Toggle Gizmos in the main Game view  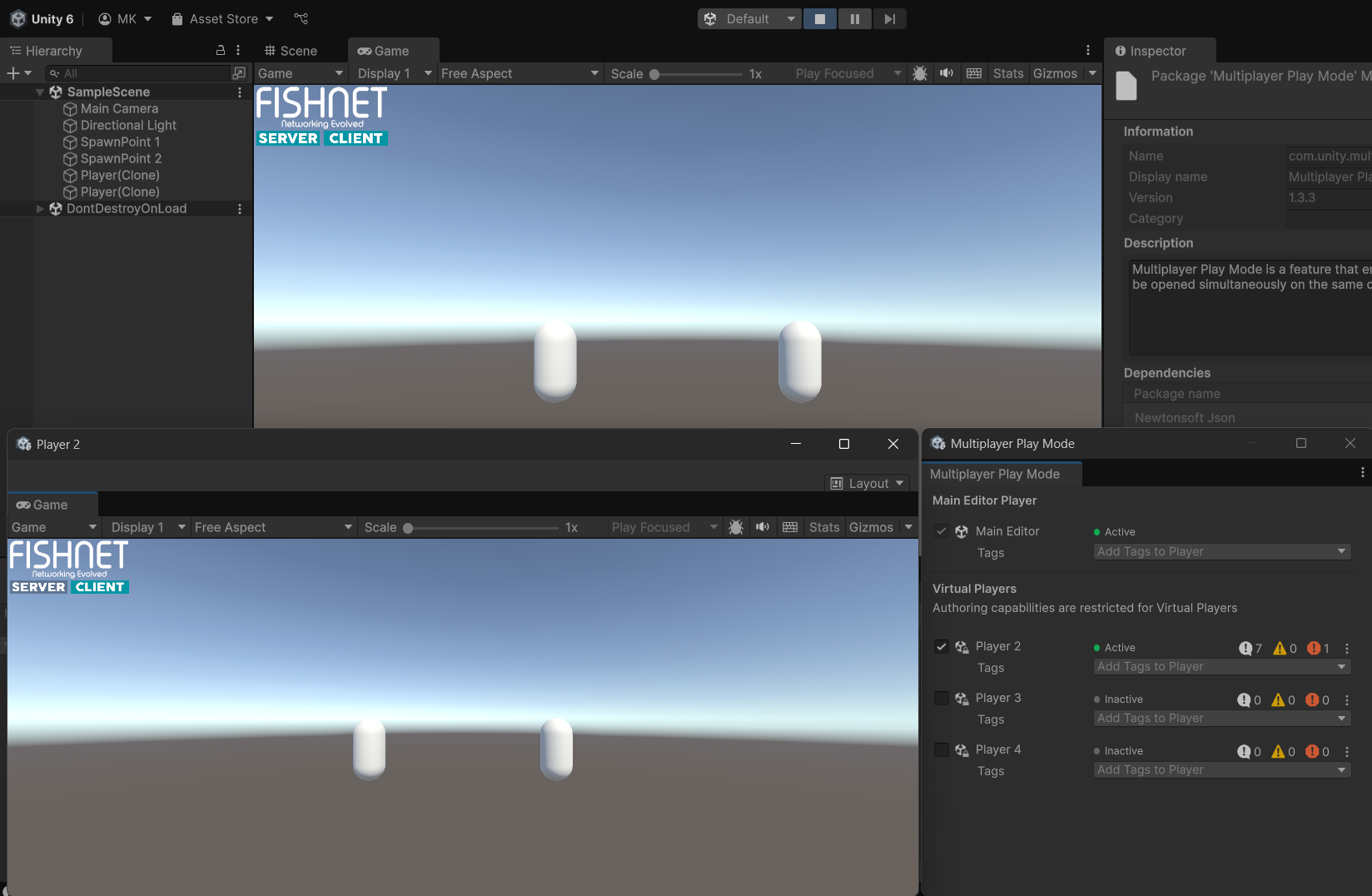[1055, 73]
